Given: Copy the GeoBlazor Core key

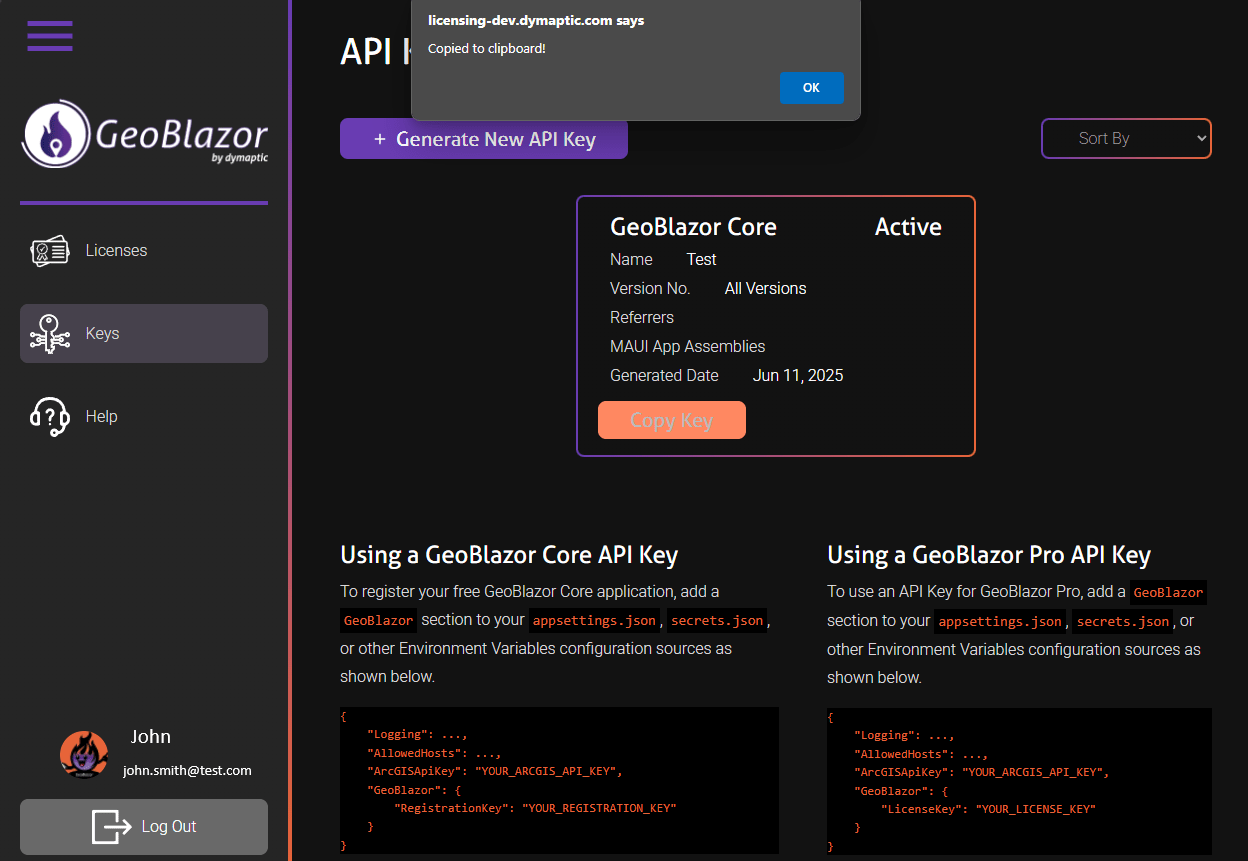Looking at the screenshot, I should pos(672,420).
